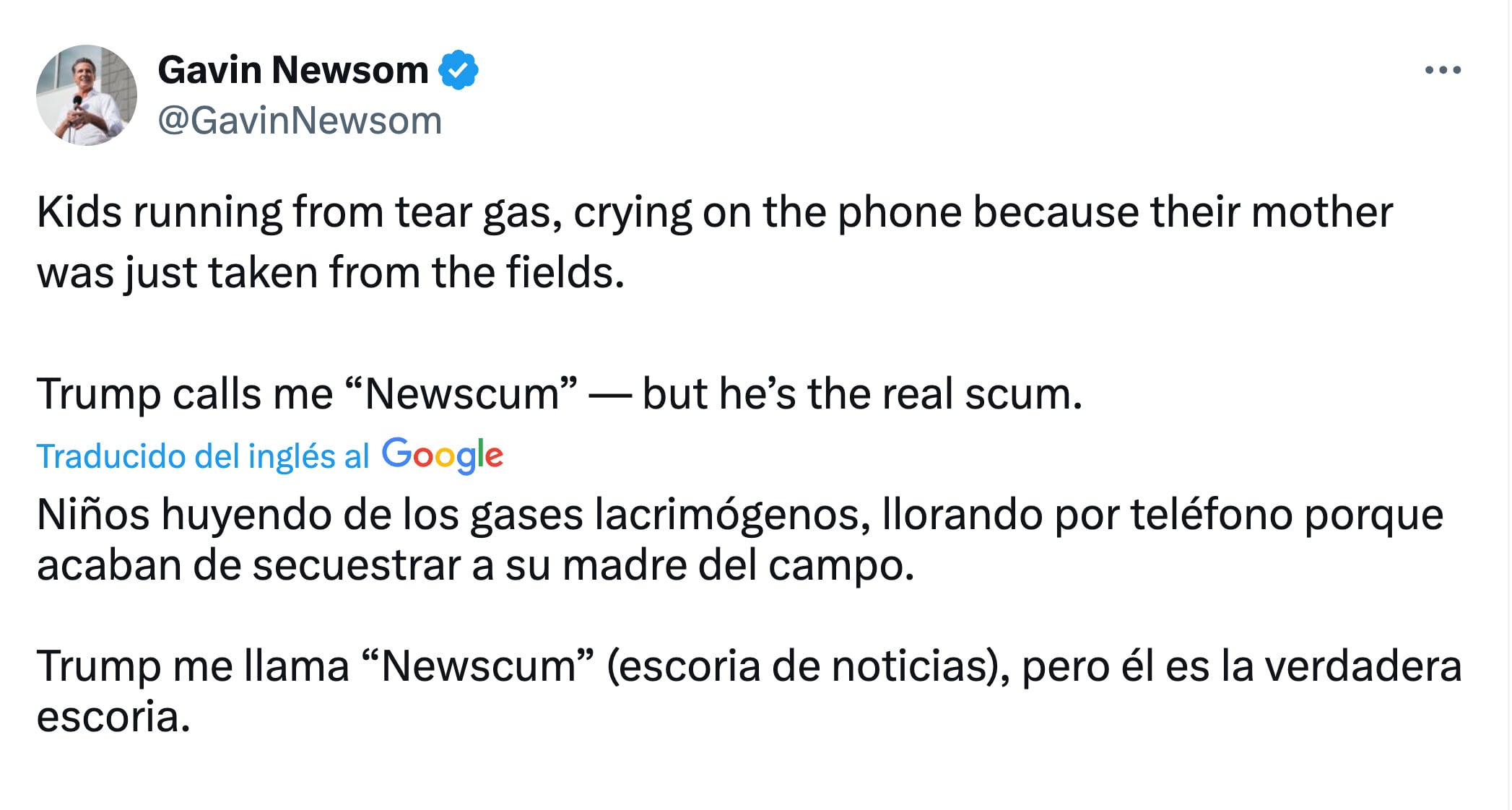Click the Google logo beside translation label
Screen dimensions: 1512x810
pyautogui.click(x=442, y=456)
